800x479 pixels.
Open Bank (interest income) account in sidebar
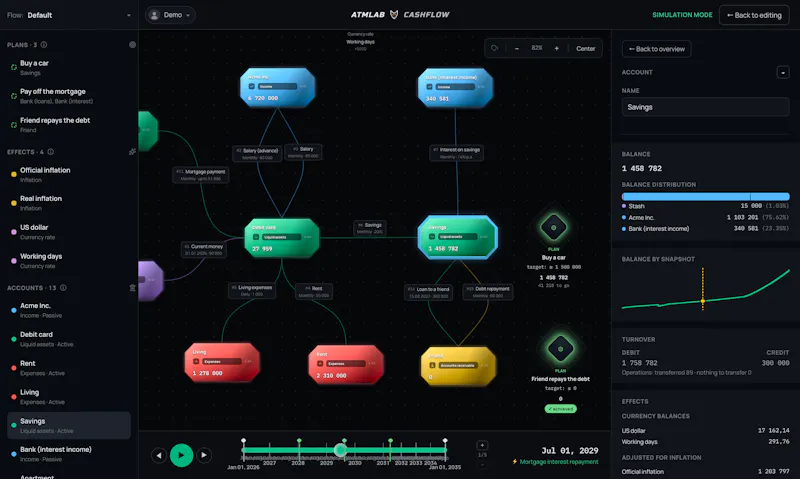pyautogui.click(x=69, y=454)
